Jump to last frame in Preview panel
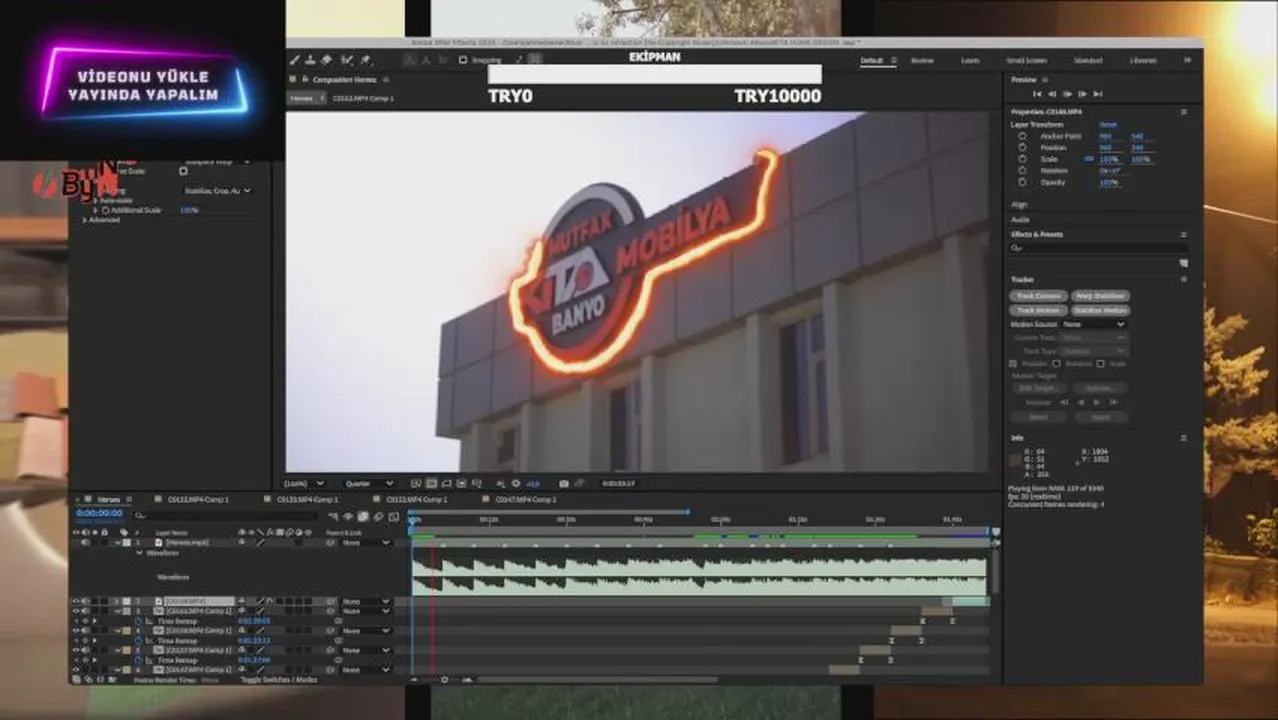 point(1098,94)
